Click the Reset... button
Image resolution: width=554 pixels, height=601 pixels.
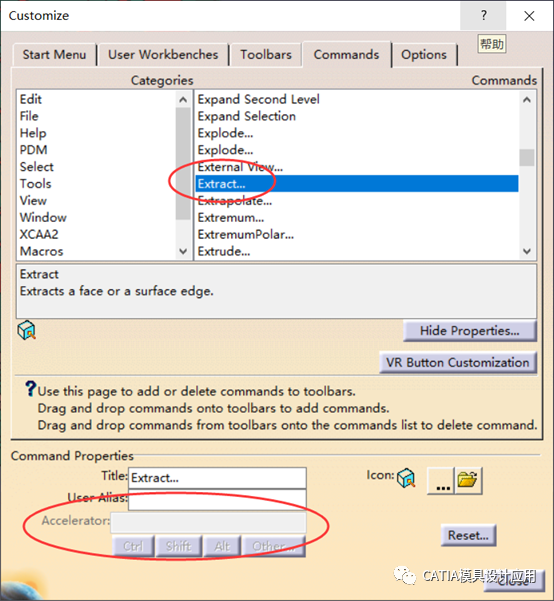click(x=469, y=535)
